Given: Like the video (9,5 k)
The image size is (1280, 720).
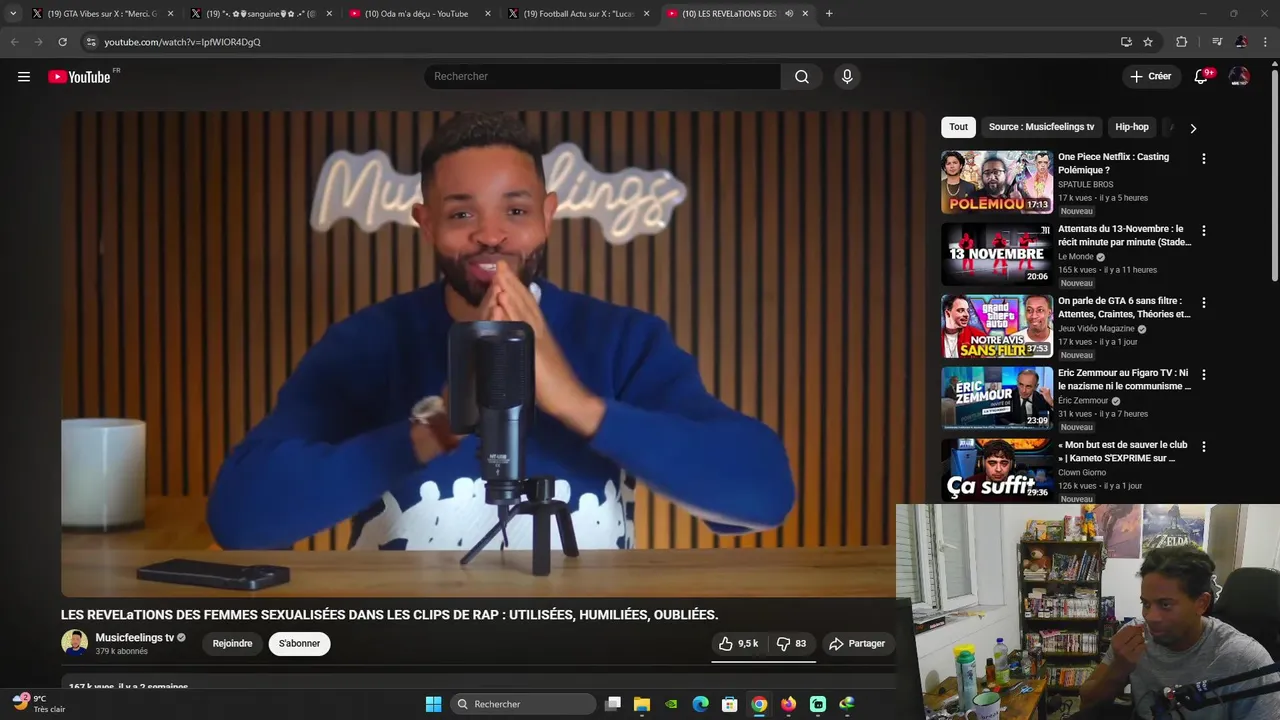Looking at the screenshot, I should pyautogui.click(x=738, y=644).
